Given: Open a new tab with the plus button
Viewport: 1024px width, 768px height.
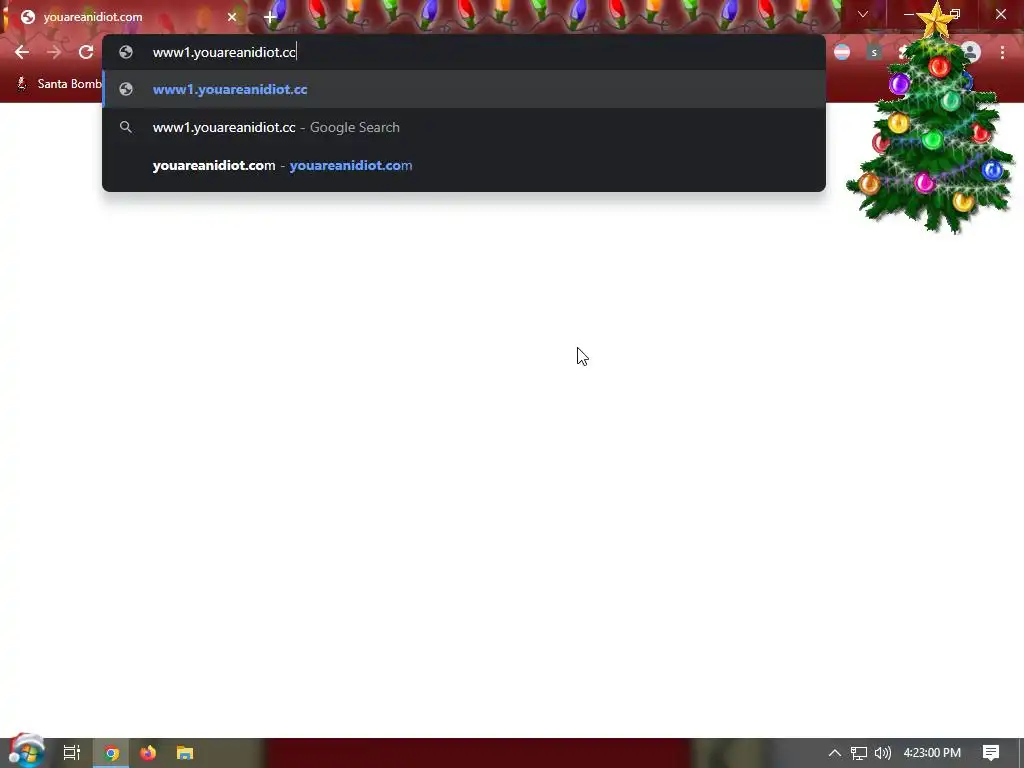Looking at the screenshot, I should (x=270, y=17).
